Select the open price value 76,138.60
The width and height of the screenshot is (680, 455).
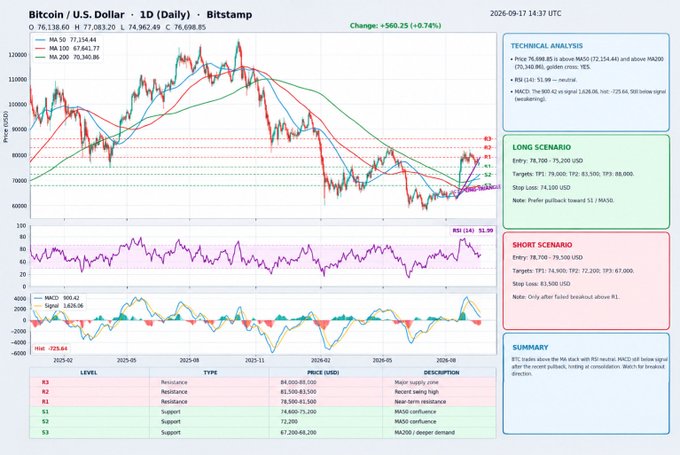point(52,27)
